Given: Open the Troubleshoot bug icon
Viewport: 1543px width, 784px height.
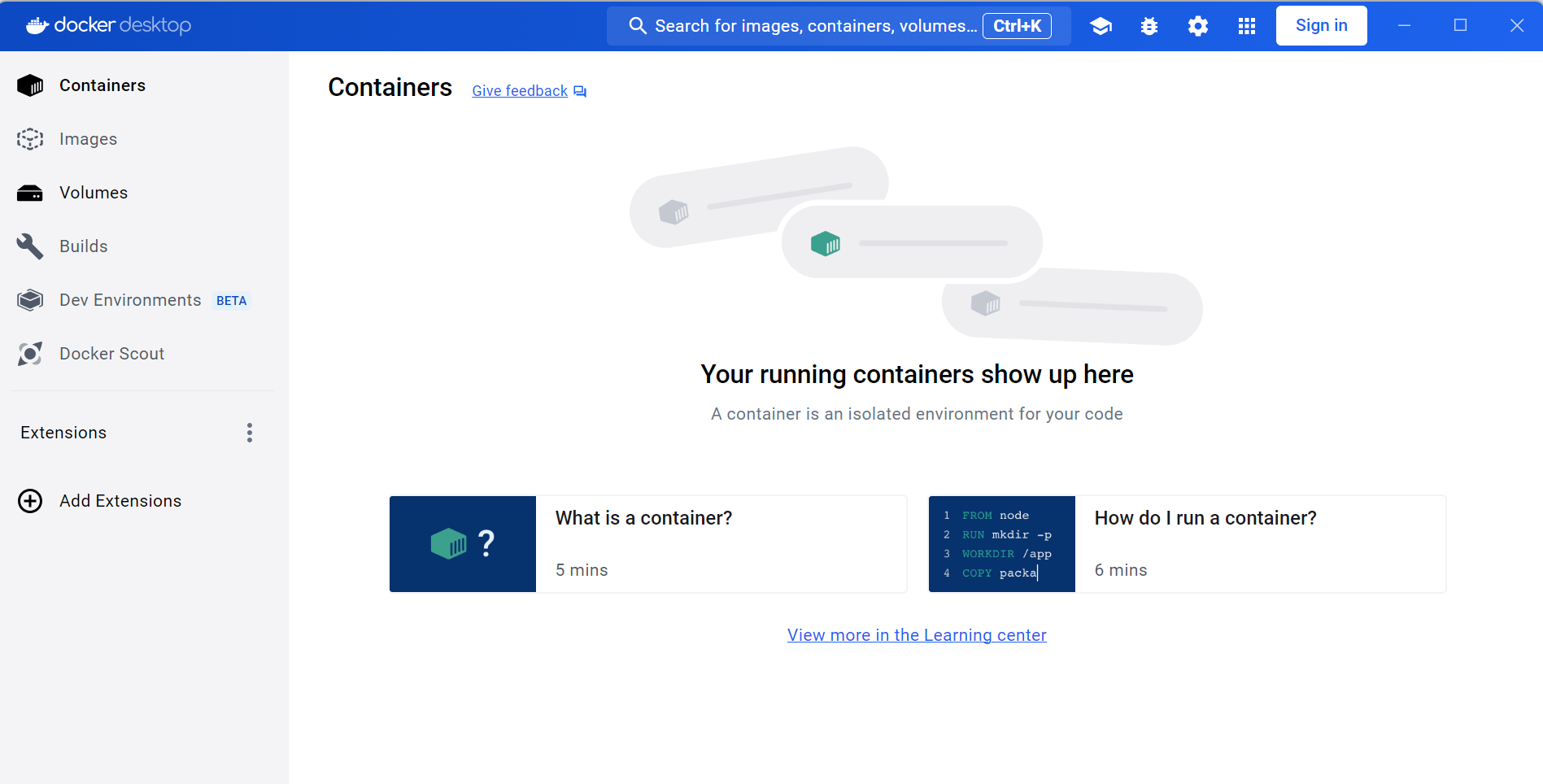Looking at the screenshot, I should (1149, 26).
